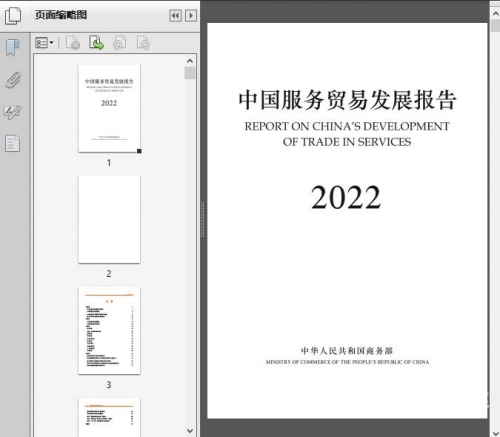Viewport: 500px width, 437px height.
Task: Click the extract pages icon with green arrow
Action: (x=96, y=43)
